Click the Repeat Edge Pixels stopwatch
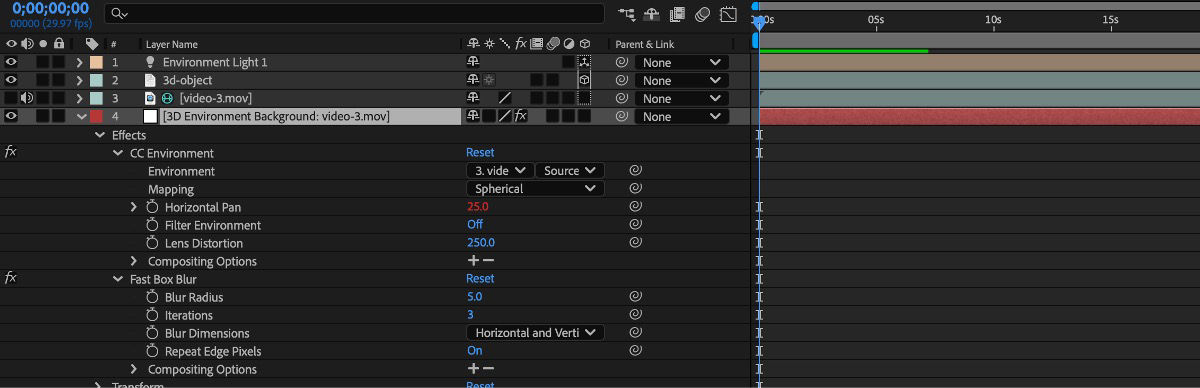The image size is (1200, 388). point(153,351)
